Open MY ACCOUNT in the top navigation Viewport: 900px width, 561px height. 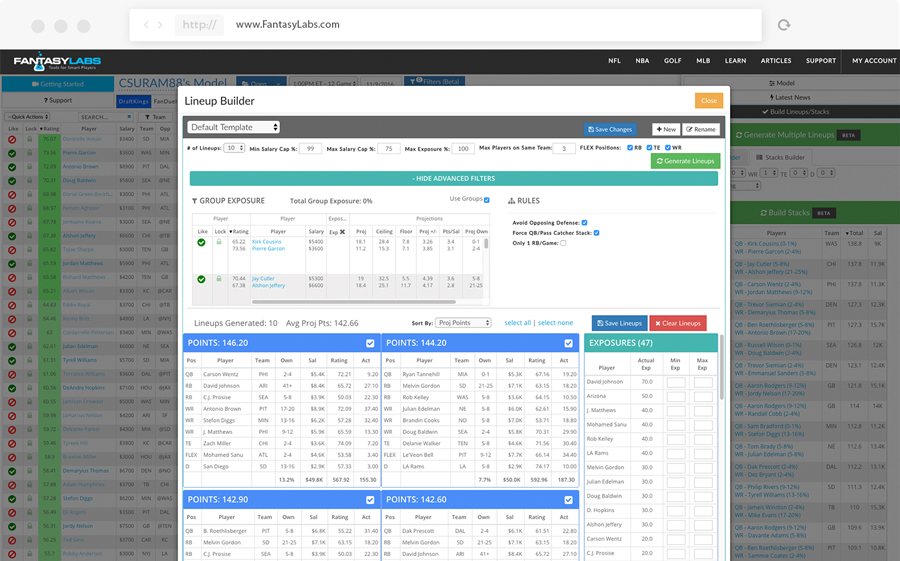(x=874, y=61)
